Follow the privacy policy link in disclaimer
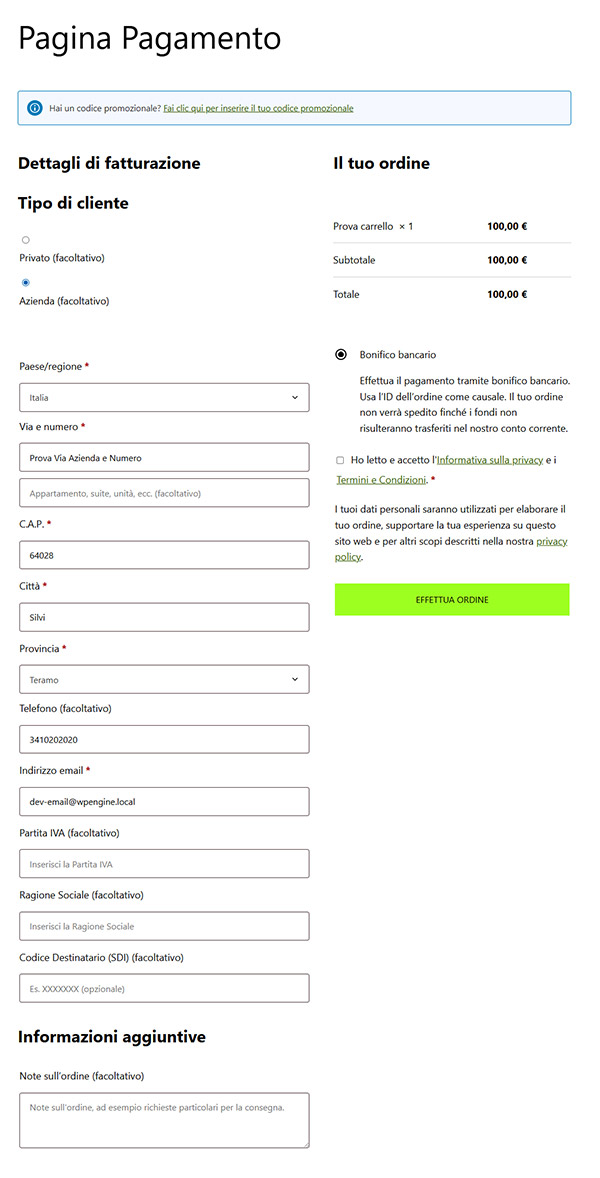This screenshot has width=600, height=1178. point(551,541)
